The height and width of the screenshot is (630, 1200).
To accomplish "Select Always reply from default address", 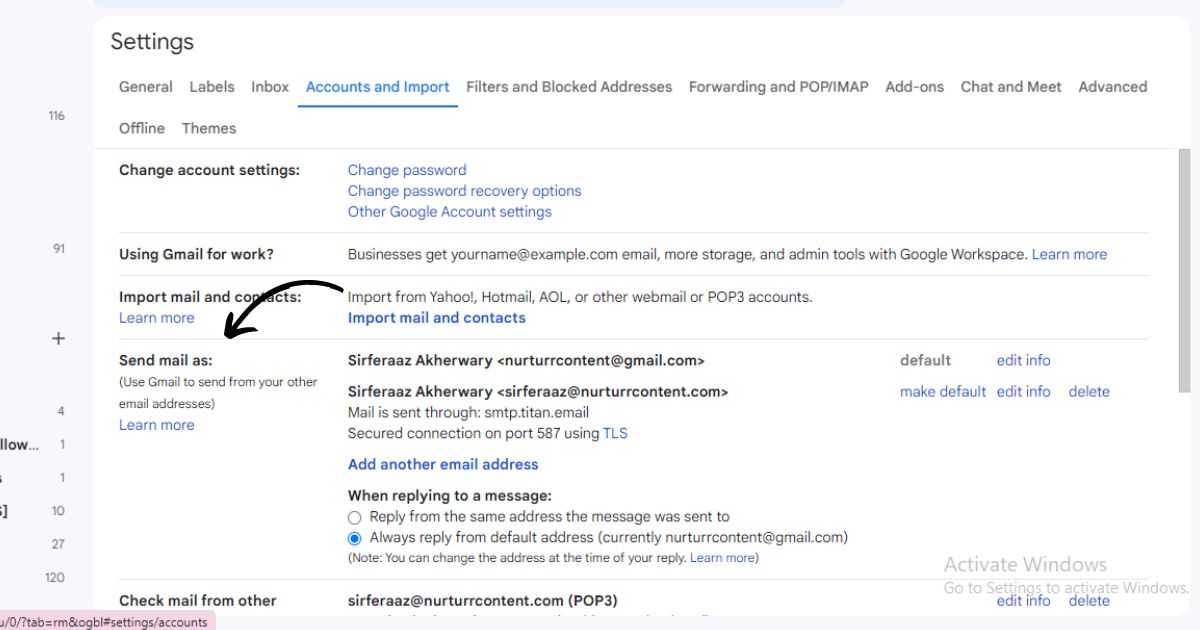I will coord(354,538).
